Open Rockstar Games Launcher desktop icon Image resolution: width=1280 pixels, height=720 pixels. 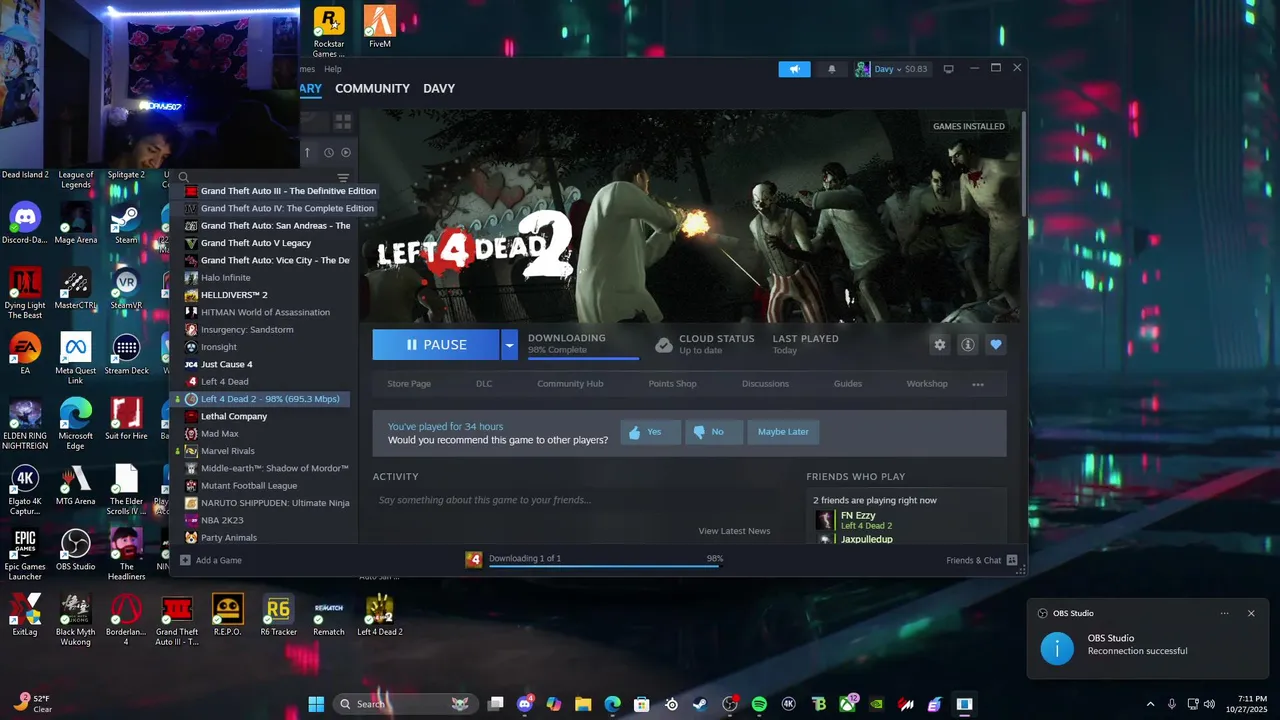click(x=329, y=33)
